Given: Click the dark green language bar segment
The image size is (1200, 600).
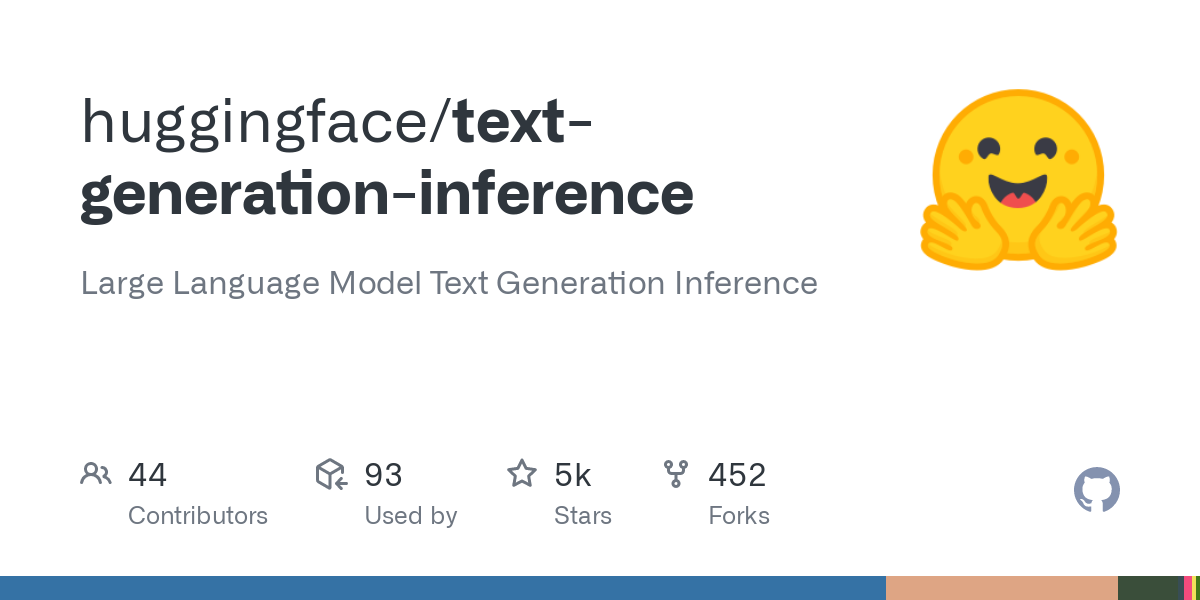Looking at the screenshot, I should click(1150, 588).
